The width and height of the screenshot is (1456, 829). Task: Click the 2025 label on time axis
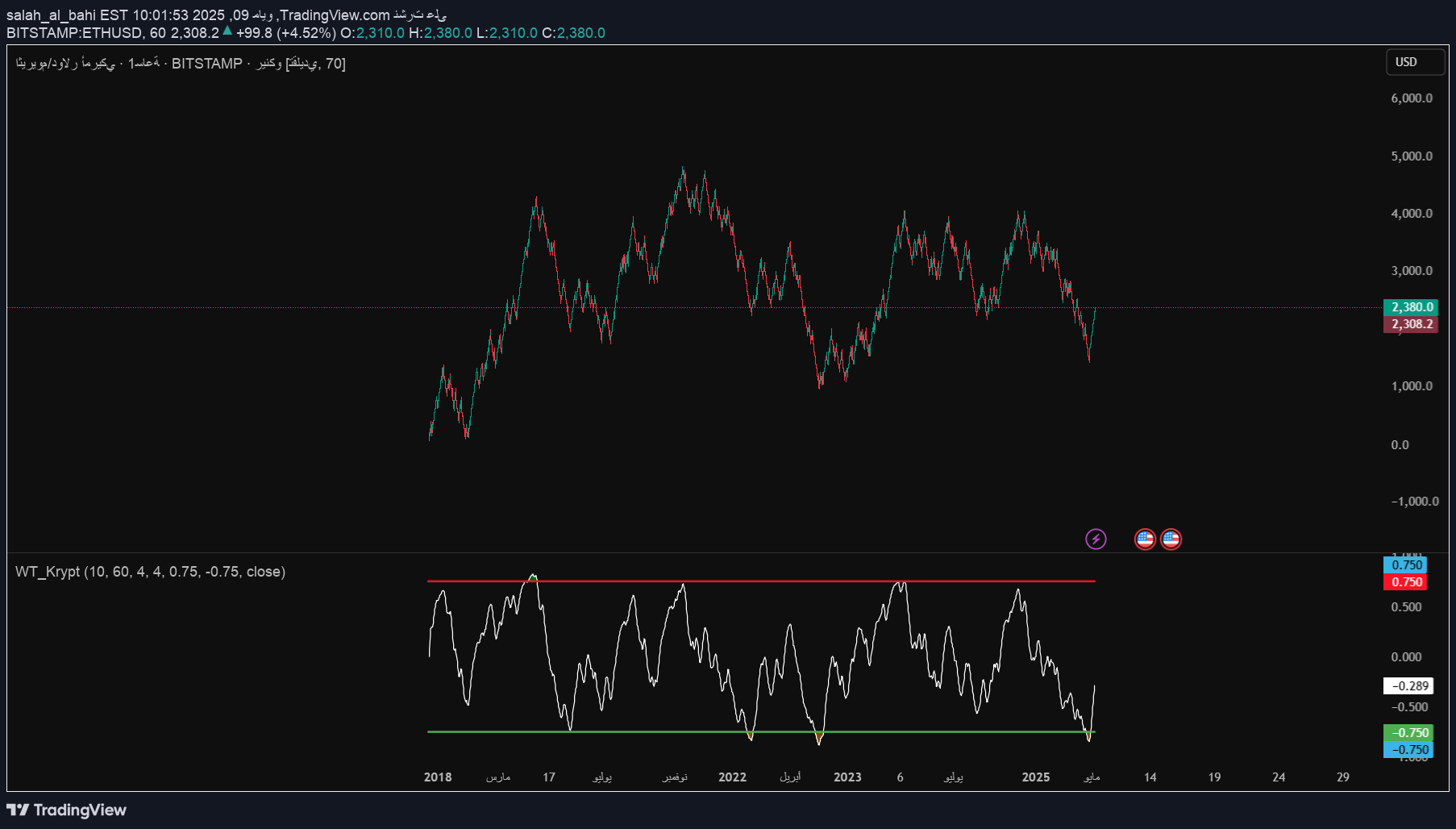point(1036,777)
